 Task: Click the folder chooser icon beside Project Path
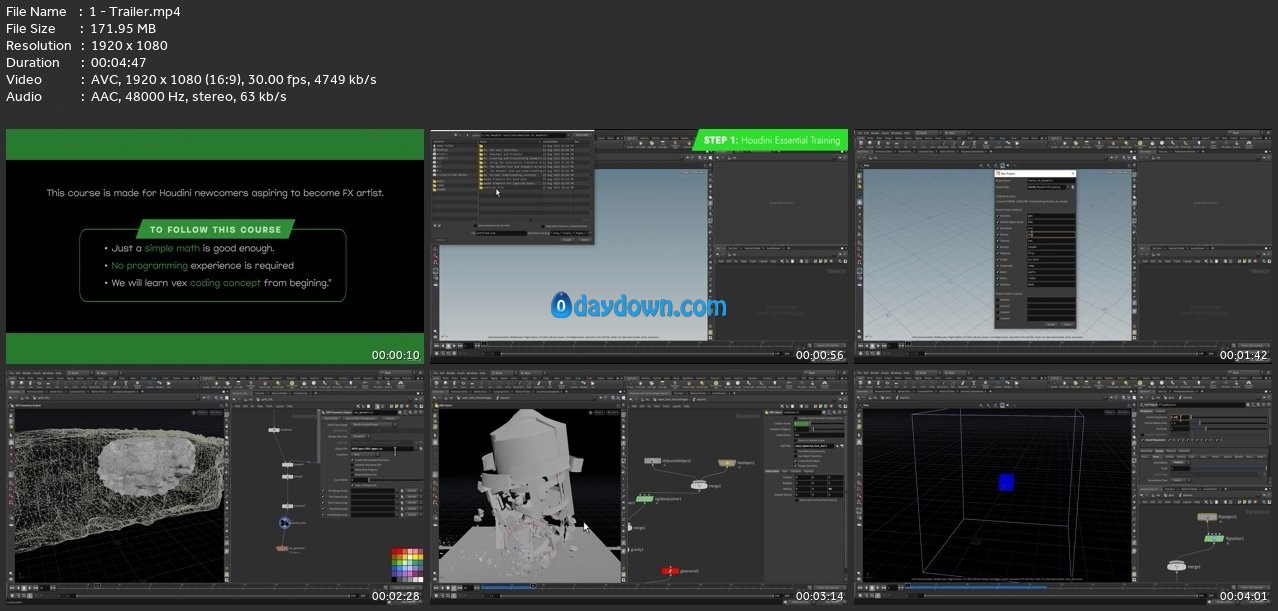pos(1073,187)
